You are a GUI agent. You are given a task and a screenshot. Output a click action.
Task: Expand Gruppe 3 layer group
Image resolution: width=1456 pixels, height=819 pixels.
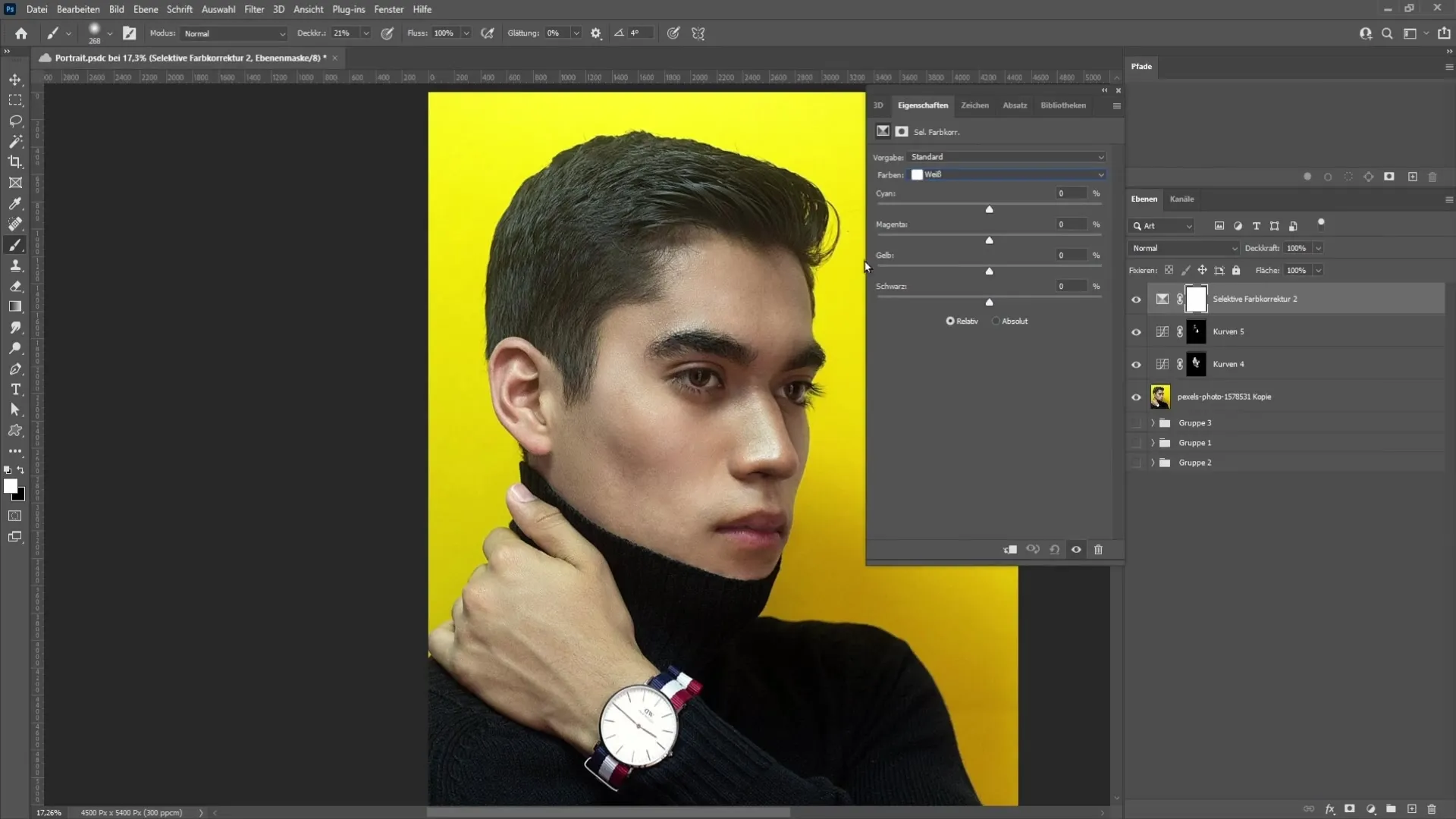[1153, 422]
